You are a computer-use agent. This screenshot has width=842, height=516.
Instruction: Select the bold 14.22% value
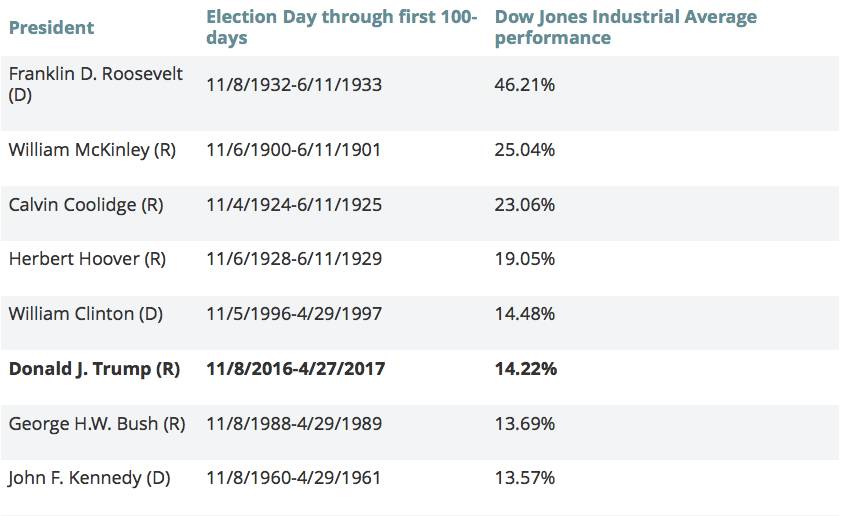coord(526,369)
